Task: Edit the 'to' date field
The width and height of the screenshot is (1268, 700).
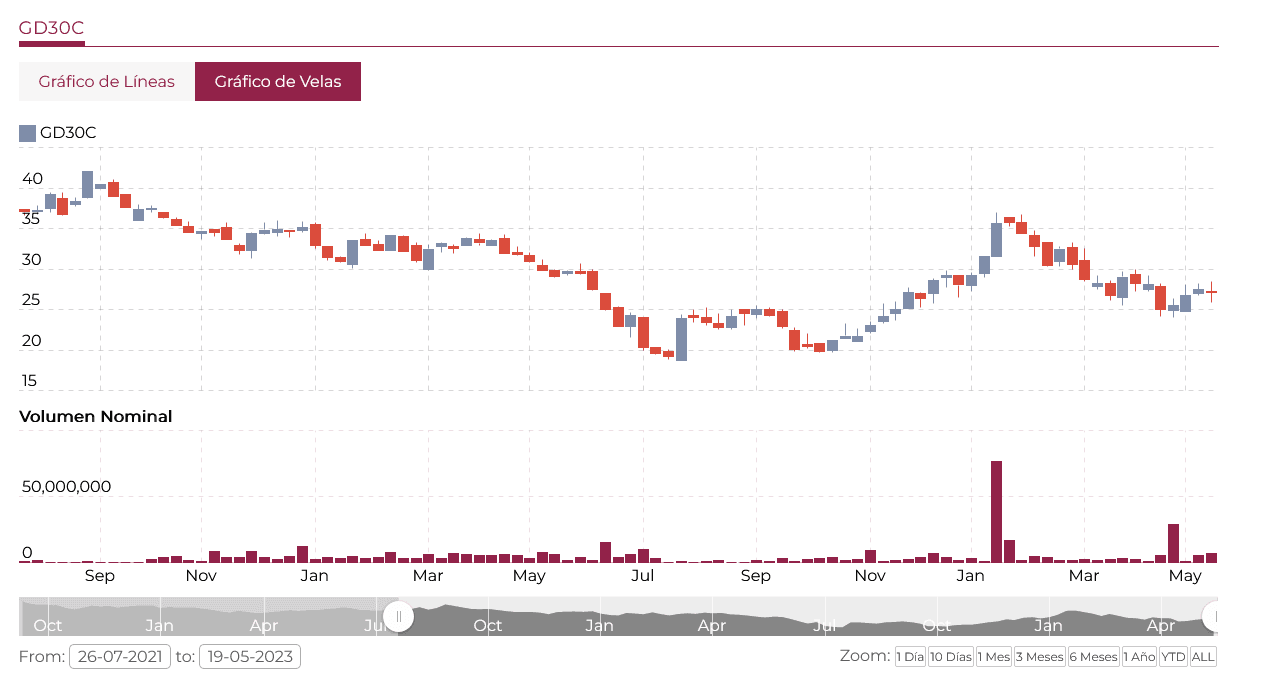Action: (x=250, y=657)
